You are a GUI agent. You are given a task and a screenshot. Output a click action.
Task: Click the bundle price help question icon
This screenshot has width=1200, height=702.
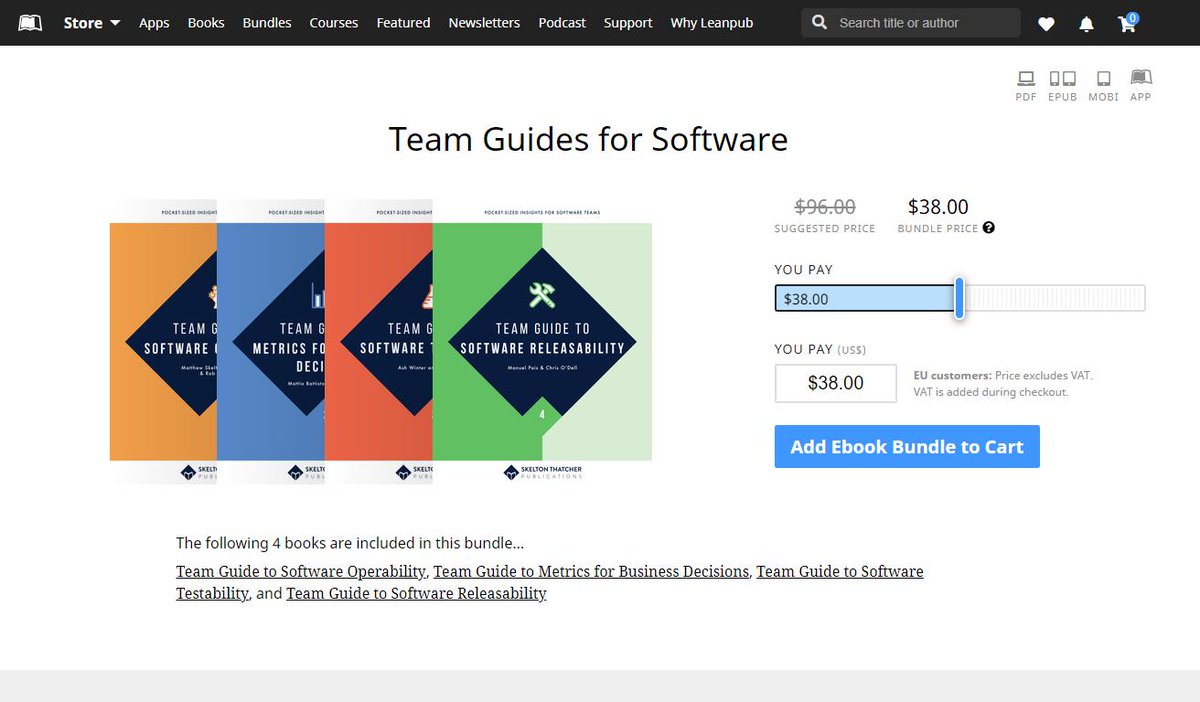pyautogui.click(x=989, y=228)
